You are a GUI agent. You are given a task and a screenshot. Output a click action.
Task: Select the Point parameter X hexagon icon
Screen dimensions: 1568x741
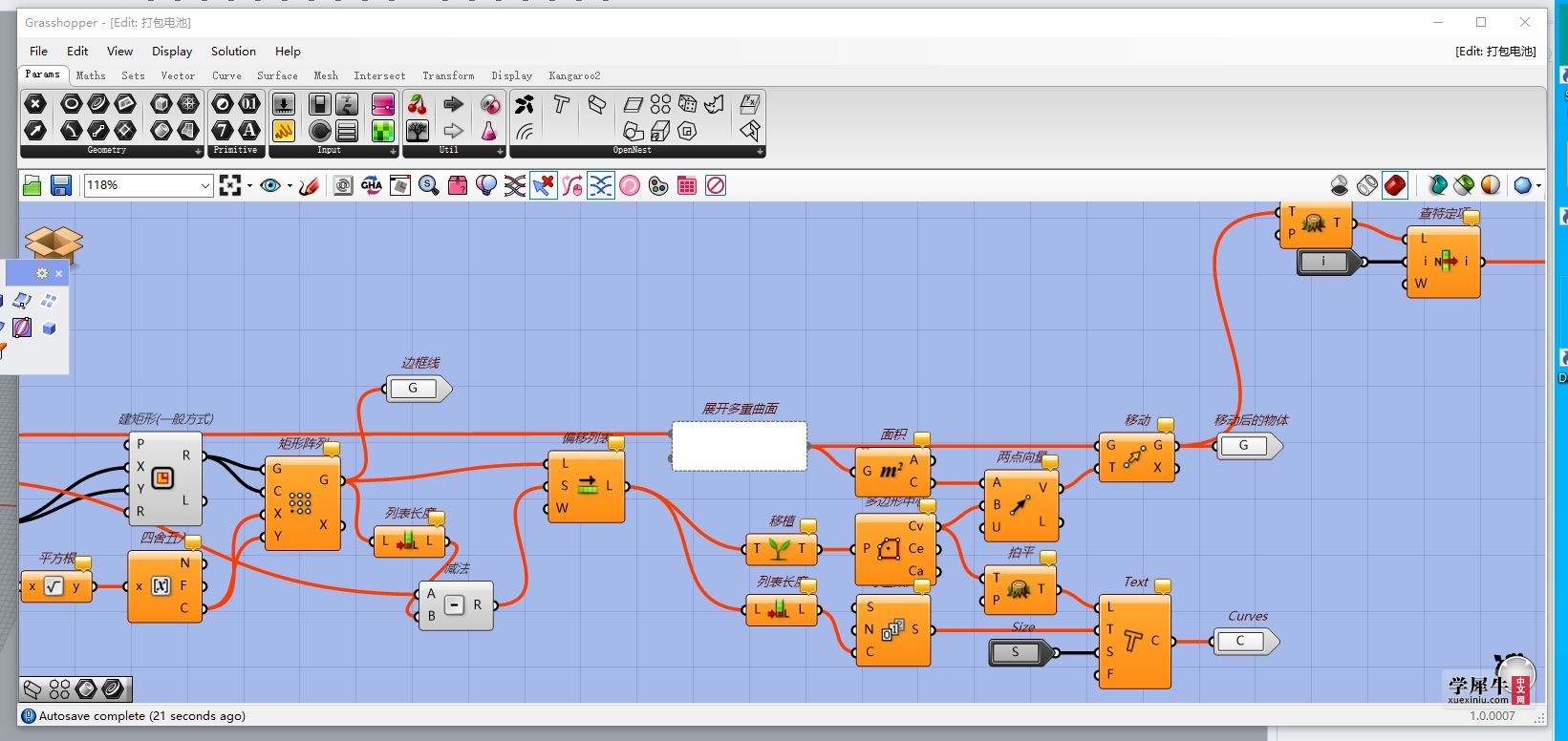35,104
